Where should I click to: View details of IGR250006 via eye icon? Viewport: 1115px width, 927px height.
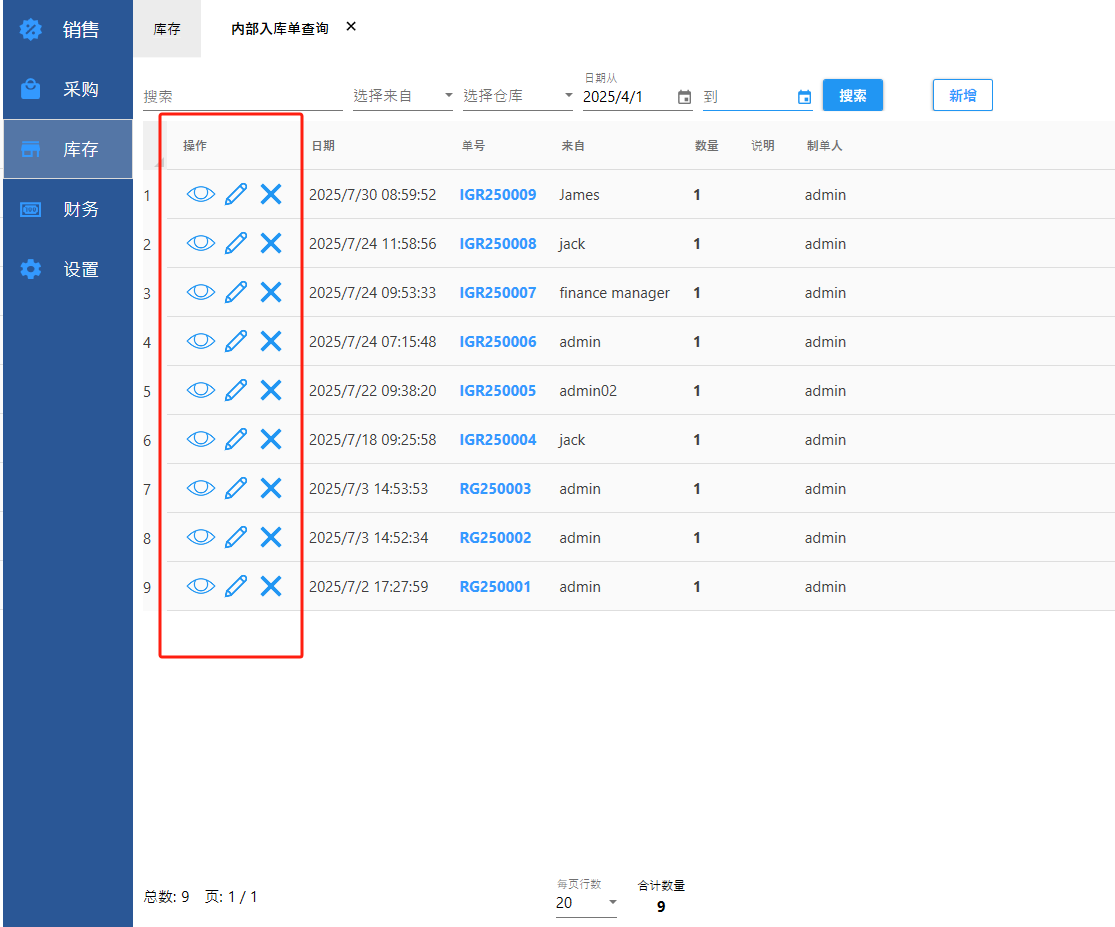201,341
